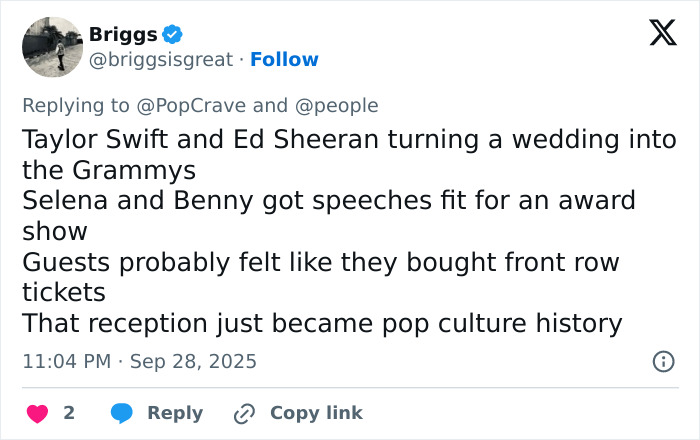Screen dimensions: 700x440
Task: Click the Reply text label
Action: pyautogui.click(x=175, y=413)
